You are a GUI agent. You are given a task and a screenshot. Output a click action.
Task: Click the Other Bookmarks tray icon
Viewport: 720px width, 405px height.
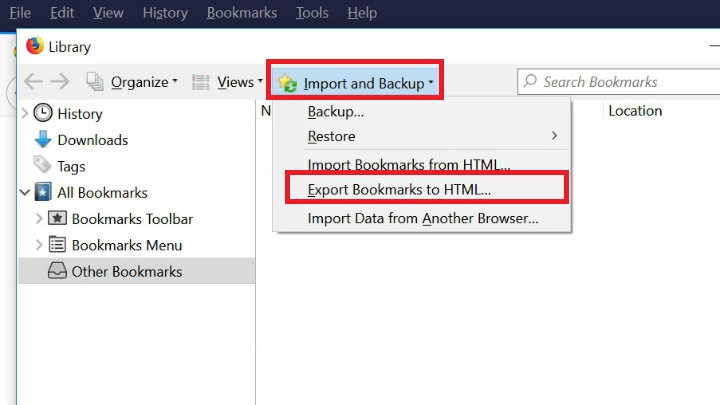[x=57, y=270]
